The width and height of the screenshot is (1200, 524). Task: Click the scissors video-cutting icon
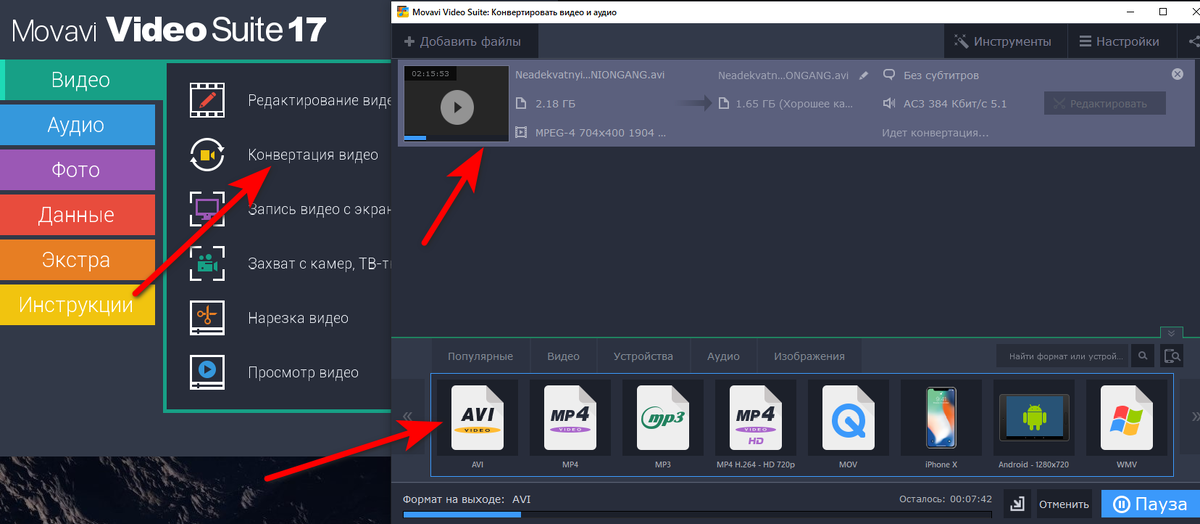point(208,318)
